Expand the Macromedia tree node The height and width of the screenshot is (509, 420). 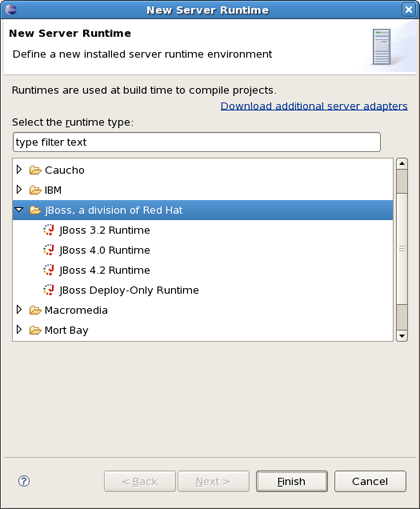(x=19, y=310)
